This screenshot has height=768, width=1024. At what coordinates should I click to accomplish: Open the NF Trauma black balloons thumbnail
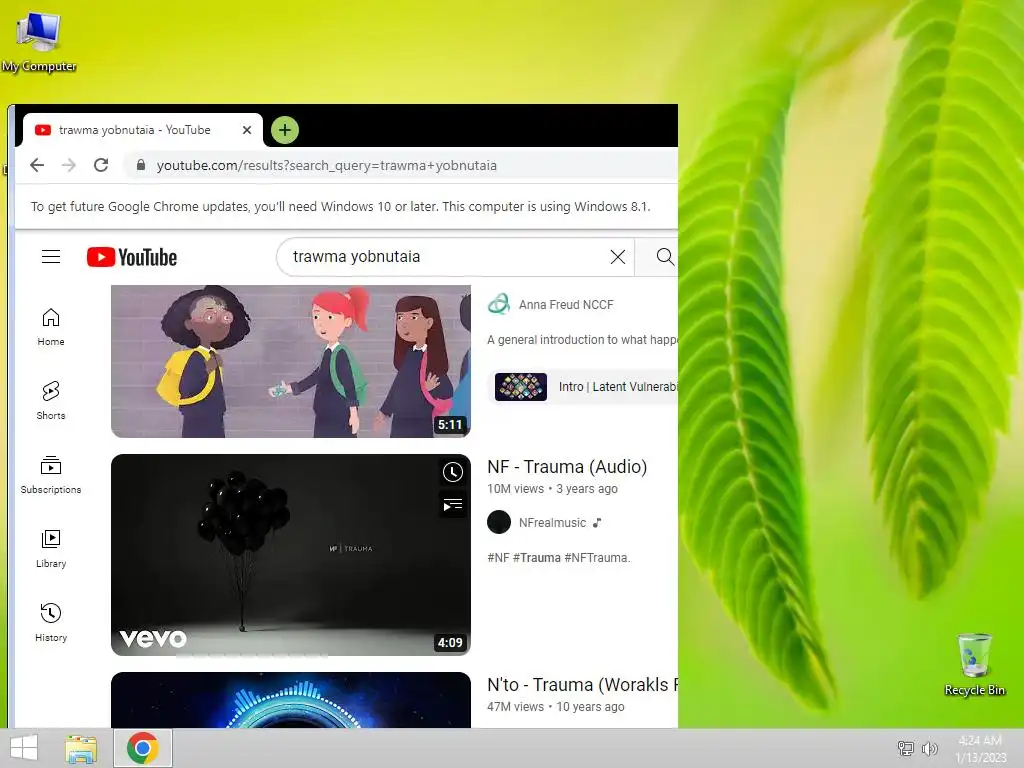click(291, 554)
